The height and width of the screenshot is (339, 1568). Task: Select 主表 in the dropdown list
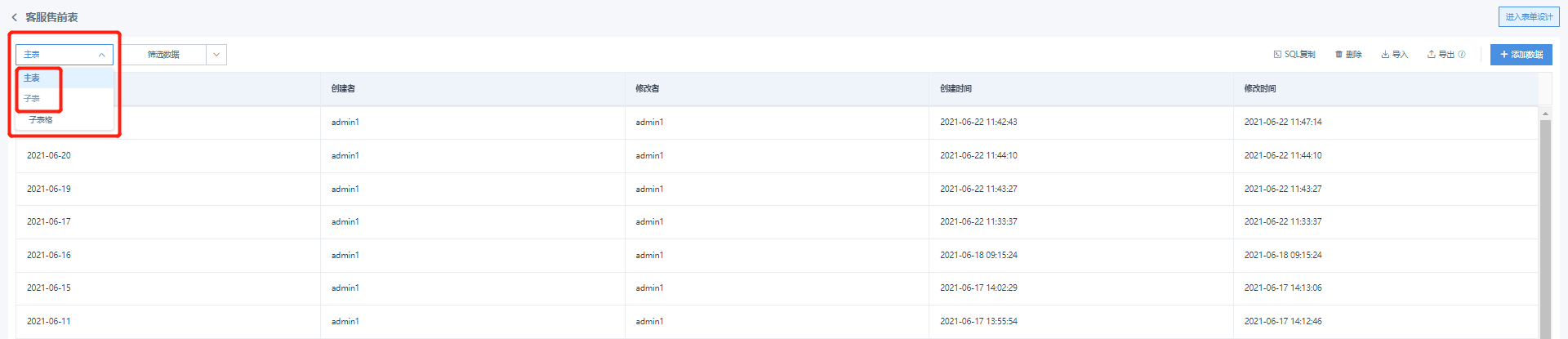click(65, 78)
